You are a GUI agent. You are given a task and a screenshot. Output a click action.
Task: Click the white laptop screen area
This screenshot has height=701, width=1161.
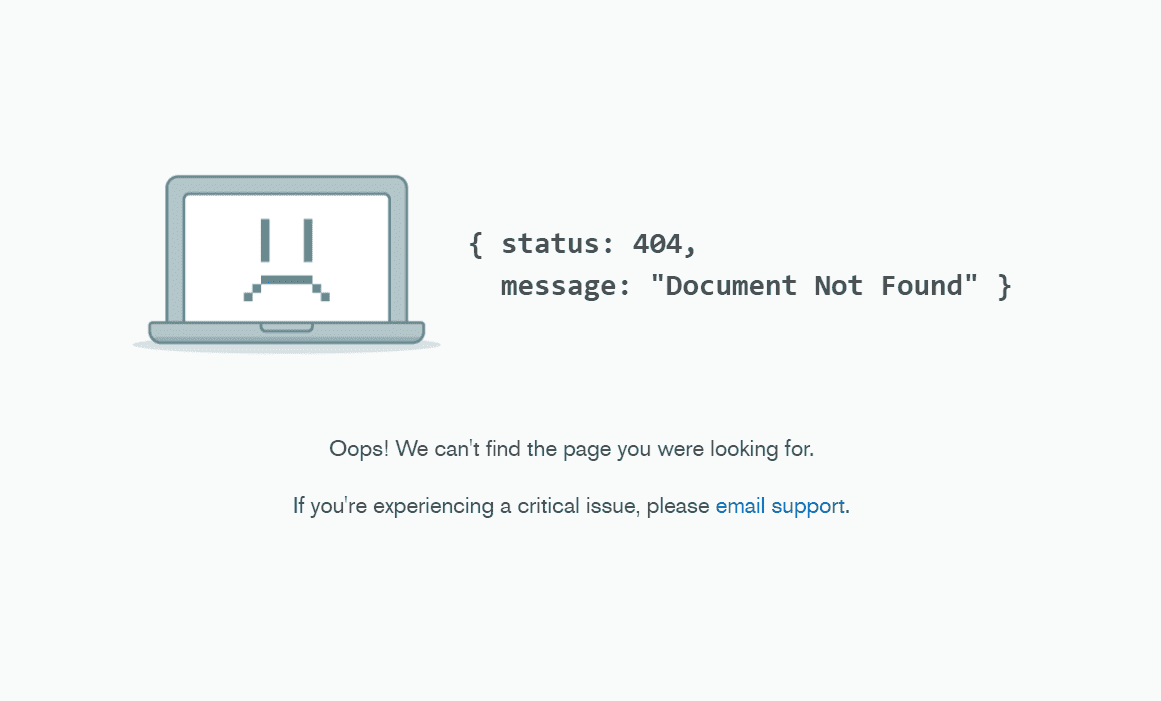click(287, 258)
